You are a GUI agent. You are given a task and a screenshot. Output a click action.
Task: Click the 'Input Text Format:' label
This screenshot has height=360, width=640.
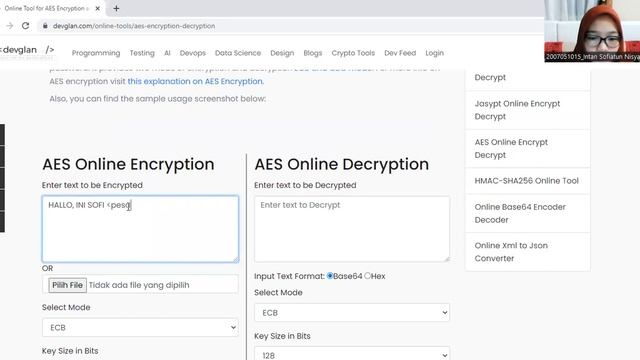click(x=289, y=276)
